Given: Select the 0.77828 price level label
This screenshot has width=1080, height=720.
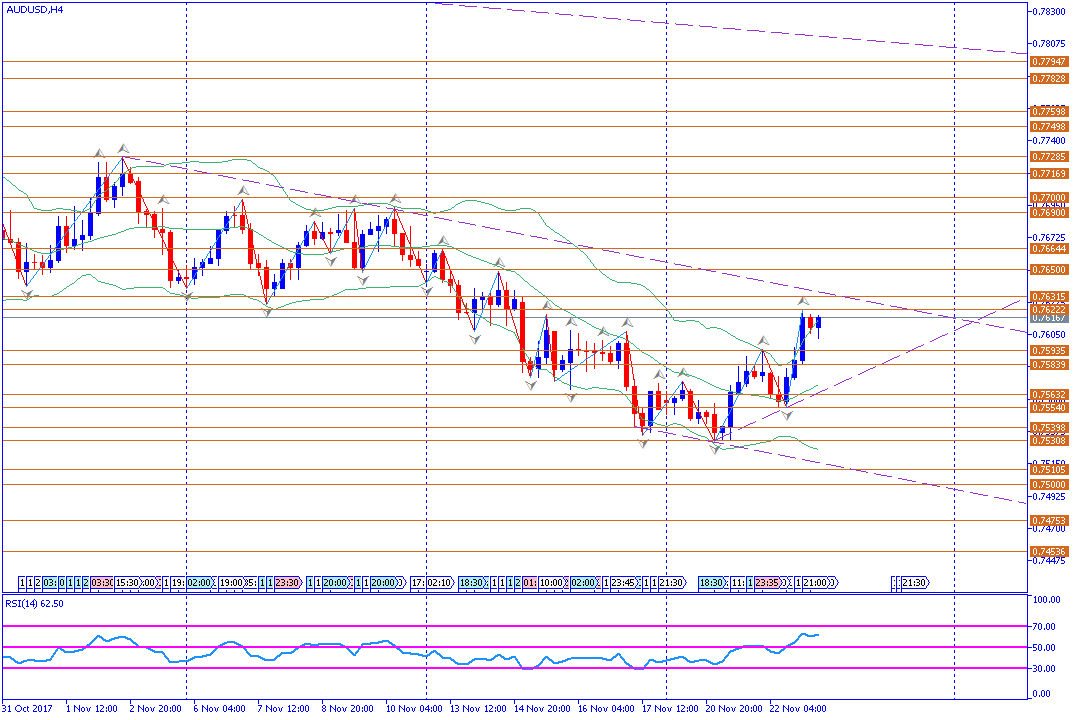Looking at the screenshot, I should point(1049,79).
